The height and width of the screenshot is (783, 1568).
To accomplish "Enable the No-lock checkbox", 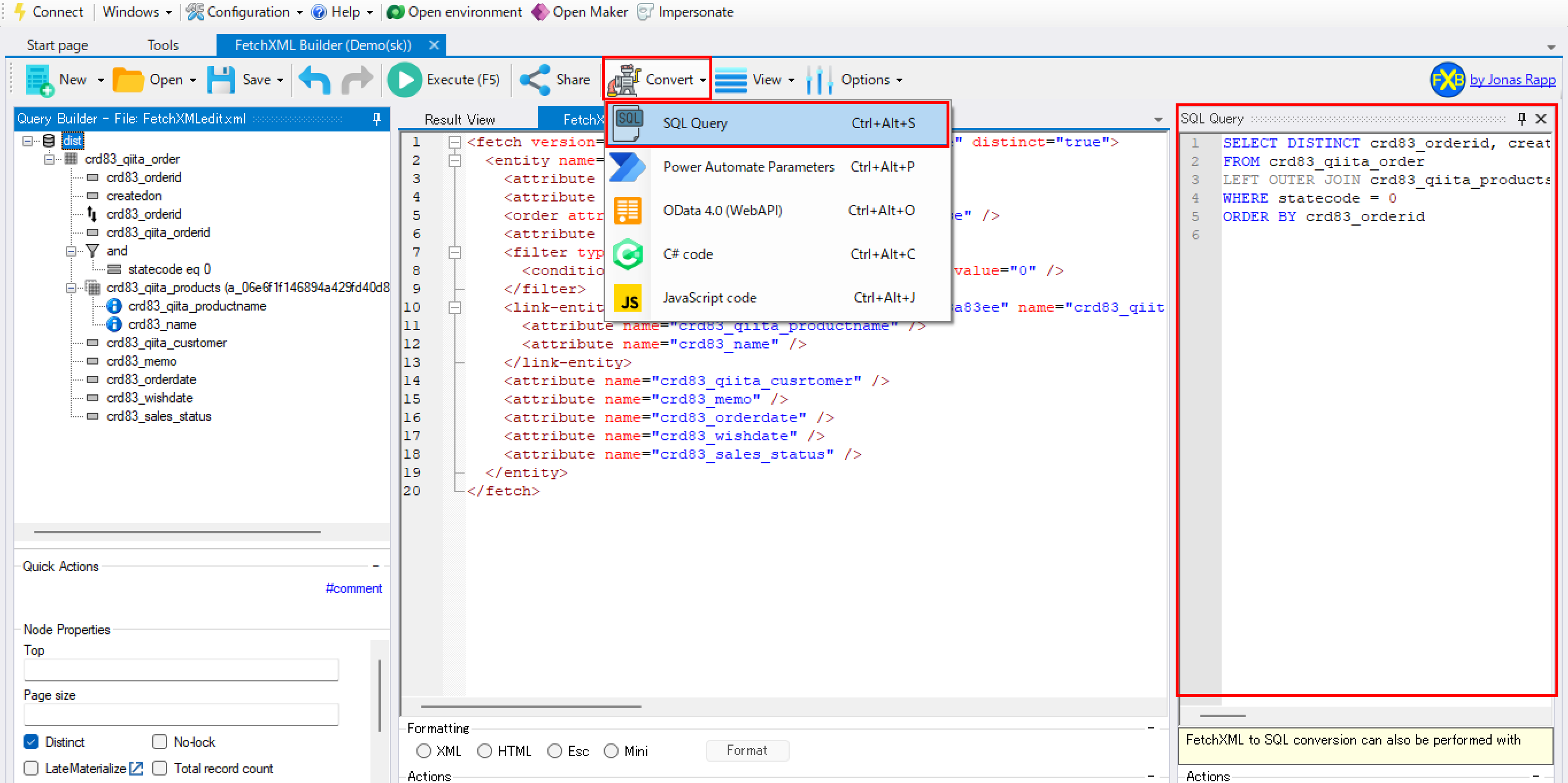I will click(x=160, y=742).
